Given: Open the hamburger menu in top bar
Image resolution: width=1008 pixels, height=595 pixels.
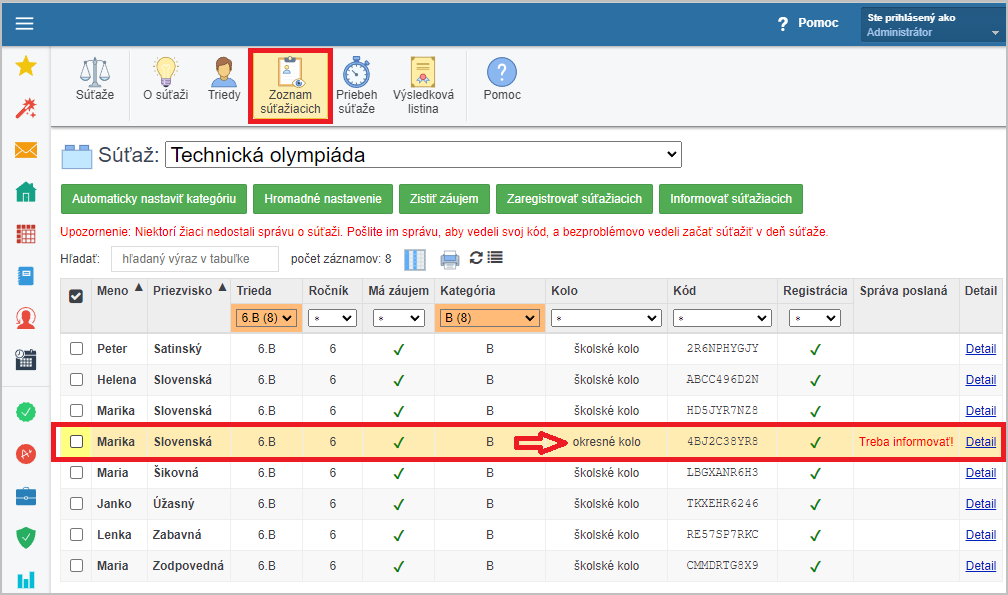Looking at the screenshot, I should tap(24, 24).
